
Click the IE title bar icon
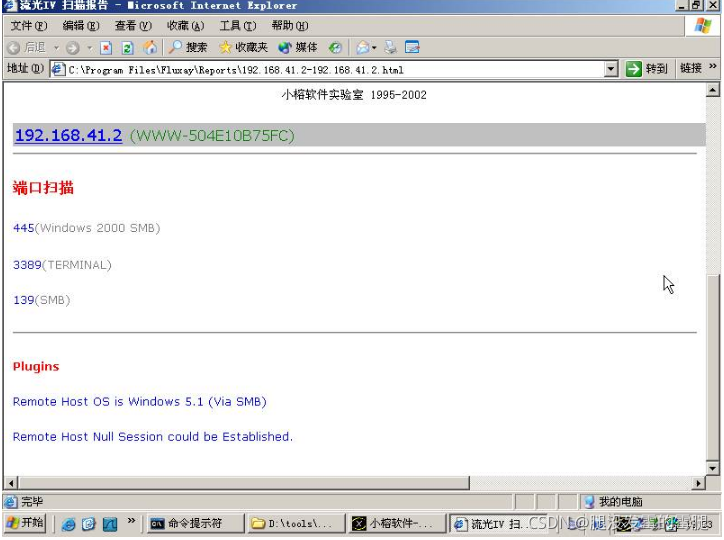(9, 6)
